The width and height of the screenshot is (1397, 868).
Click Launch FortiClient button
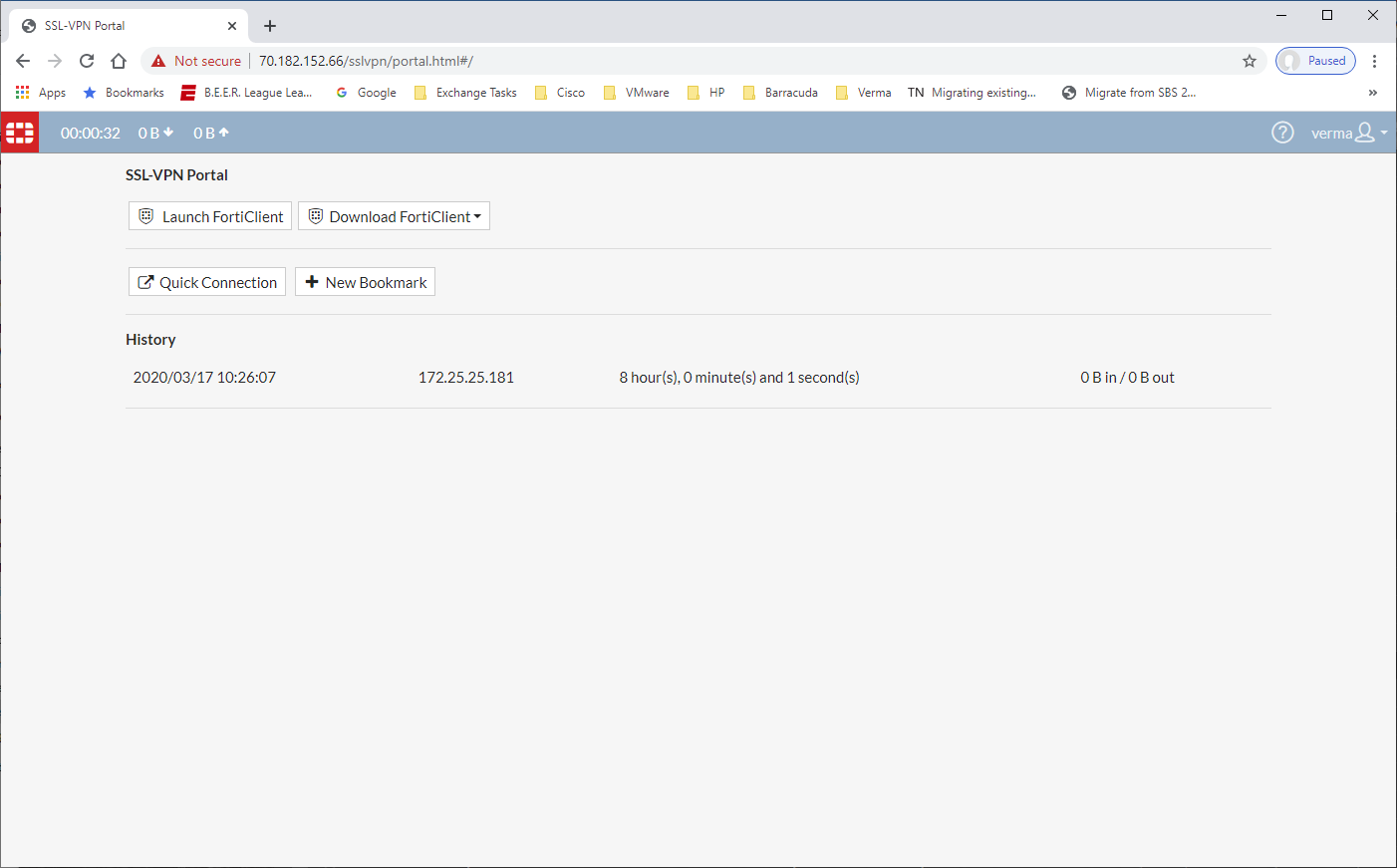pyautogui.click(x=210, y=216)
